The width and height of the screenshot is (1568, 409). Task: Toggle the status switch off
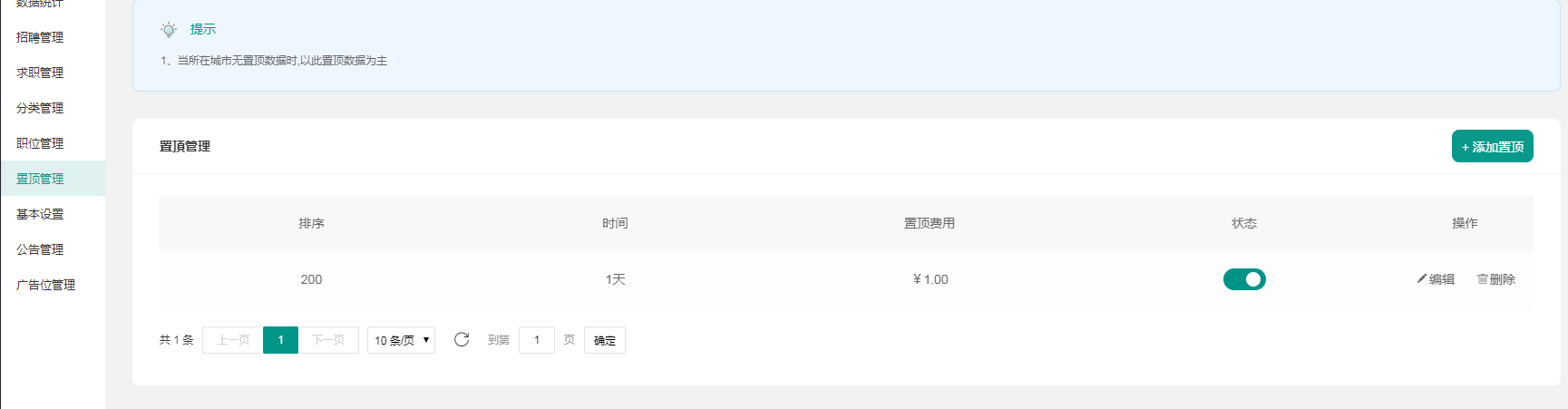coord(1244,279)
